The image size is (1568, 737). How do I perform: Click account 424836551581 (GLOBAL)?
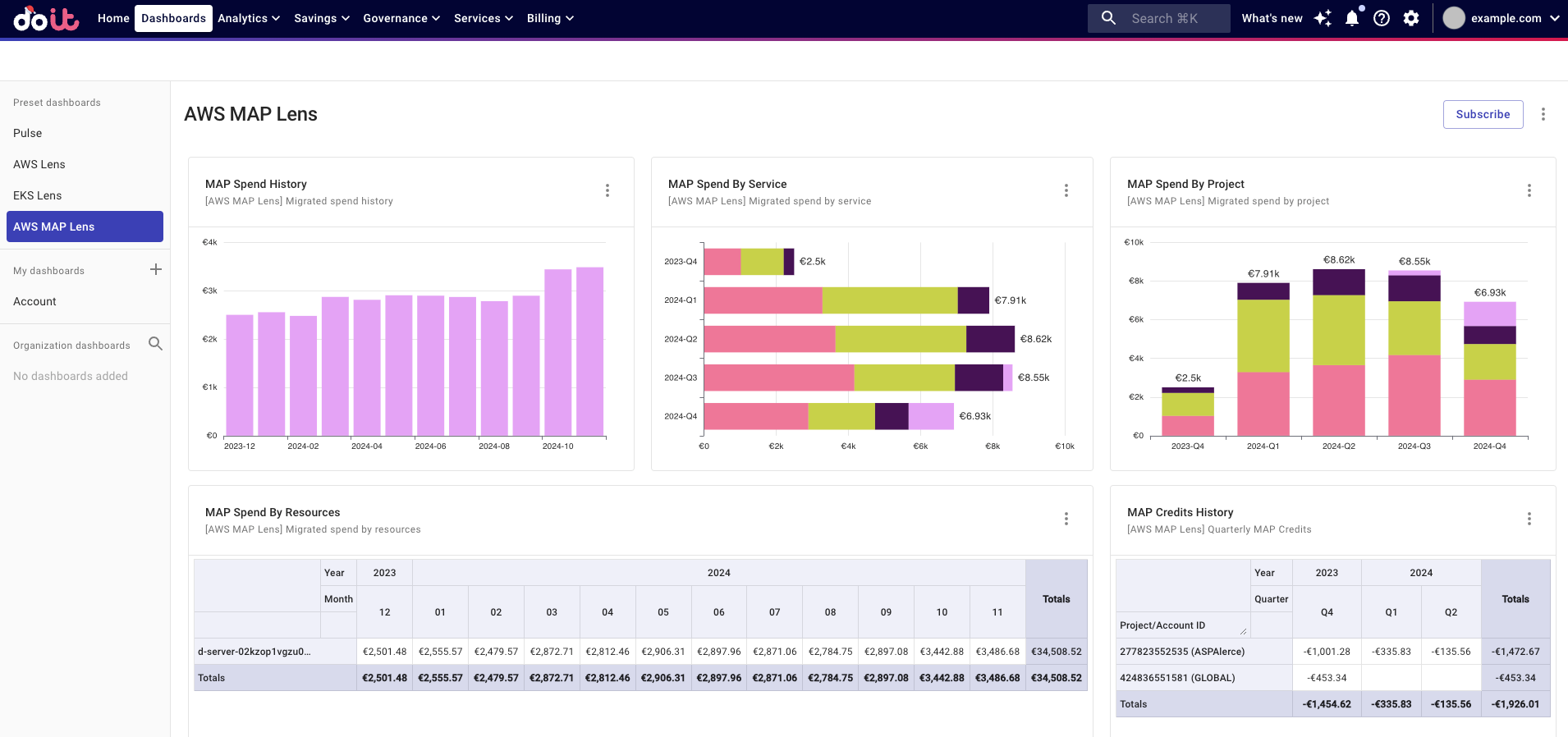1177,678
